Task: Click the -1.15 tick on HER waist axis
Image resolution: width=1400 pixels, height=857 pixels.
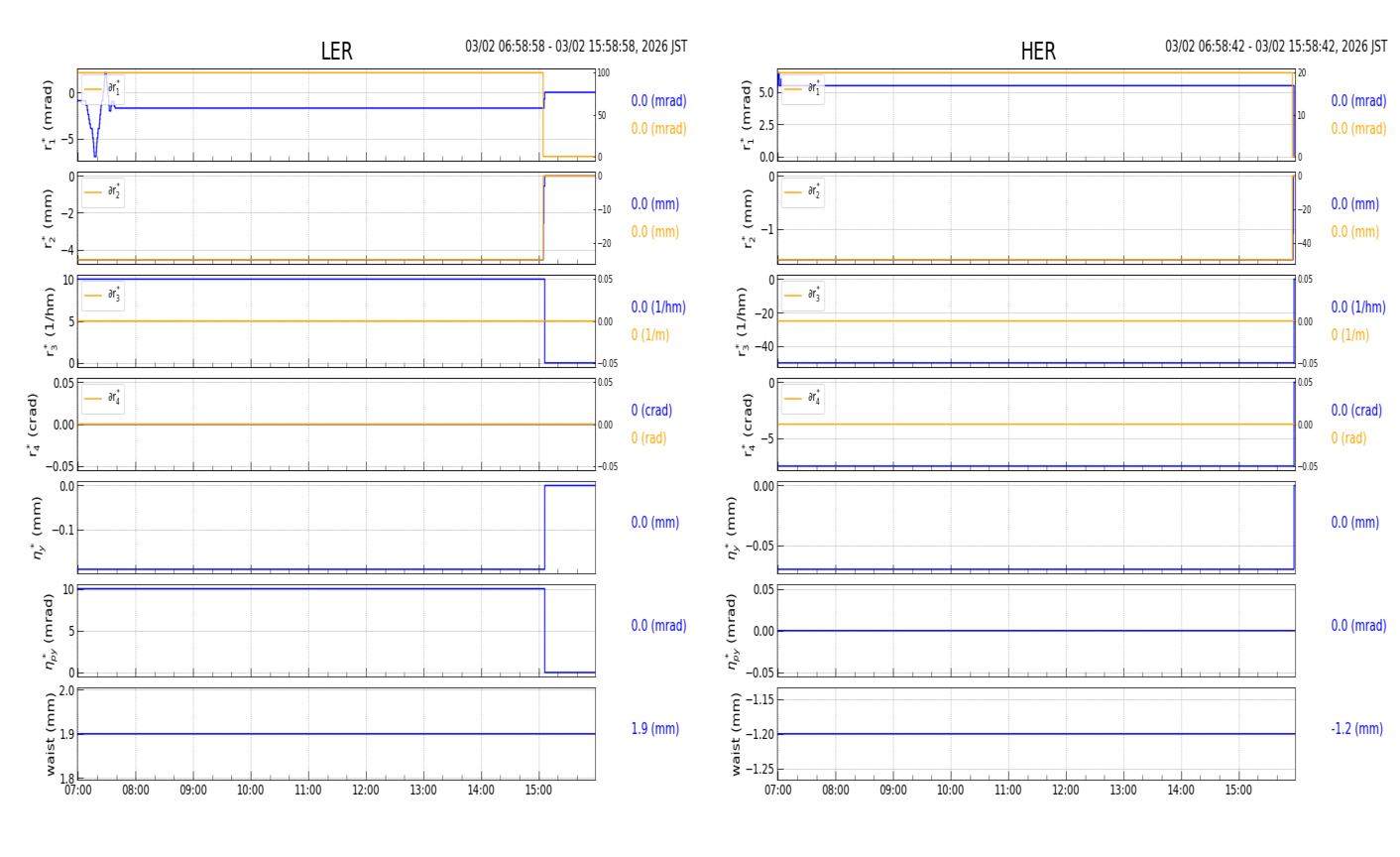Action: coord(761,699)
